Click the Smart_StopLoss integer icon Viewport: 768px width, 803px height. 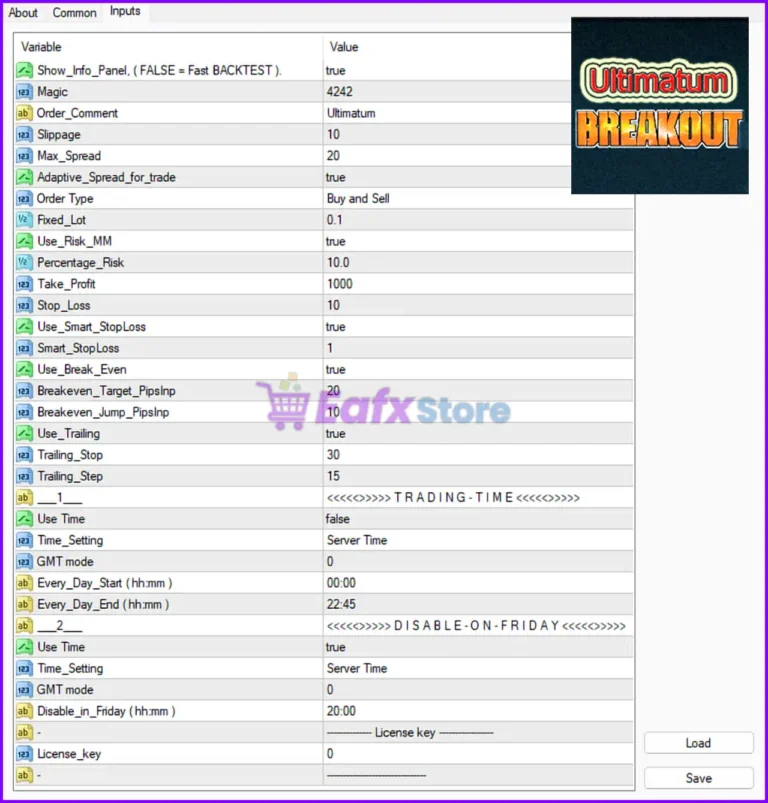coord(24,348)
